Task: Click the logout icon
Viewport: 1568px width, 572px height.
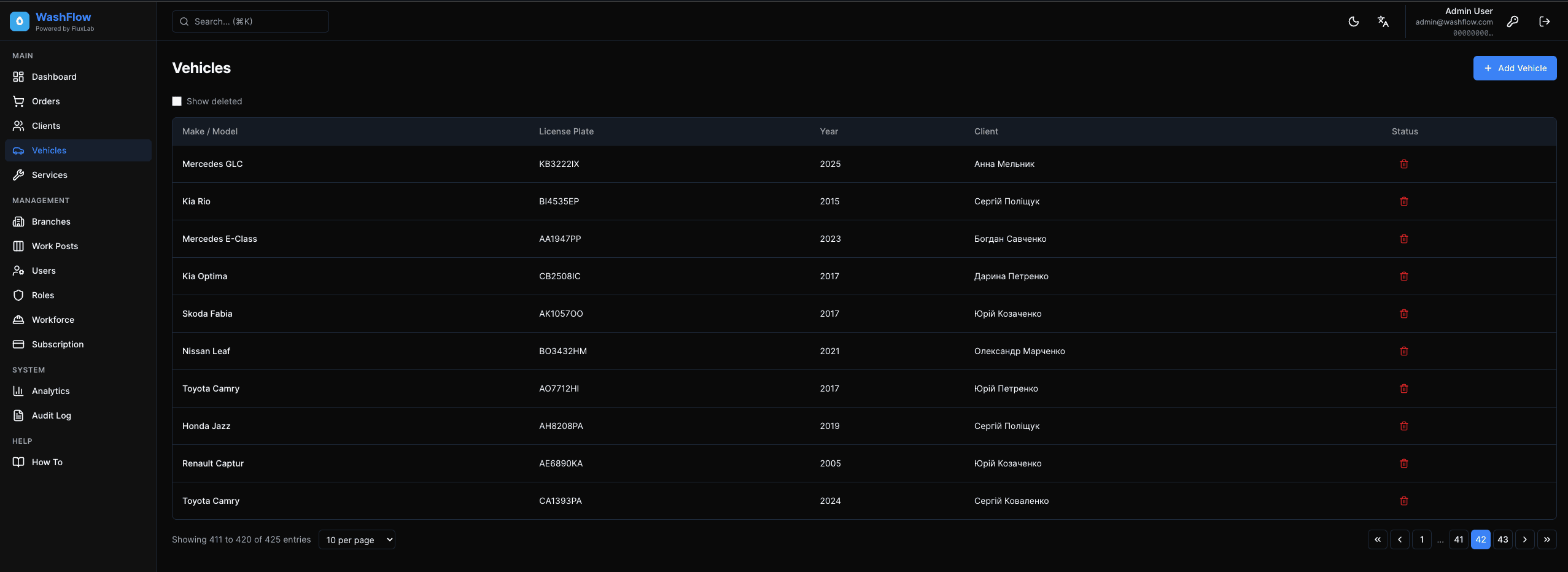Action: (x=1545, y=21)
